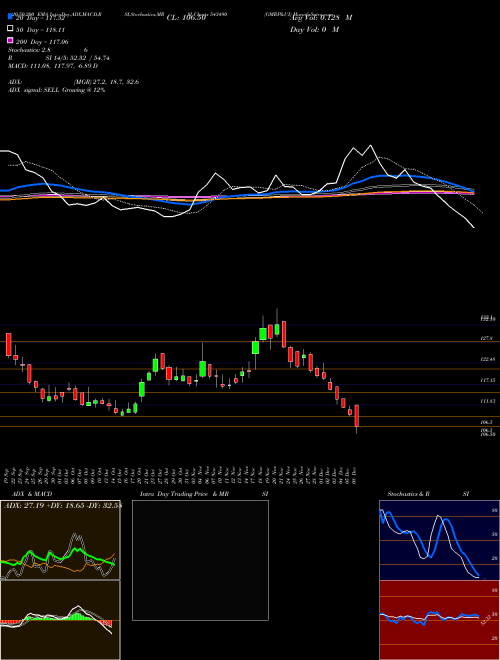Click the '127.8' price axis label
The width and height of the screenshot is (500, 660).
point(487,338)
